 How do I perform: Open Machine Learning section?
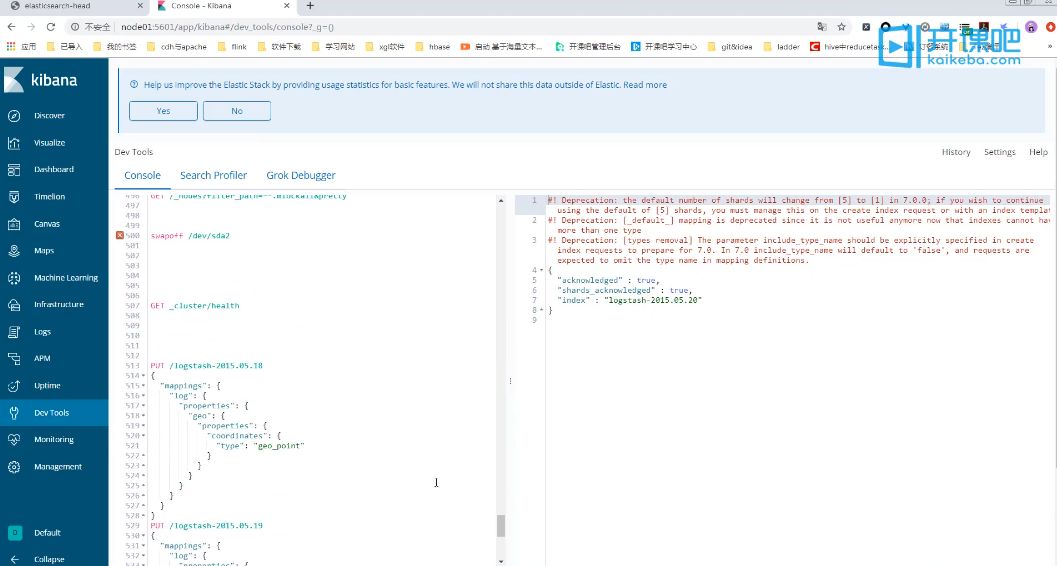65,278
